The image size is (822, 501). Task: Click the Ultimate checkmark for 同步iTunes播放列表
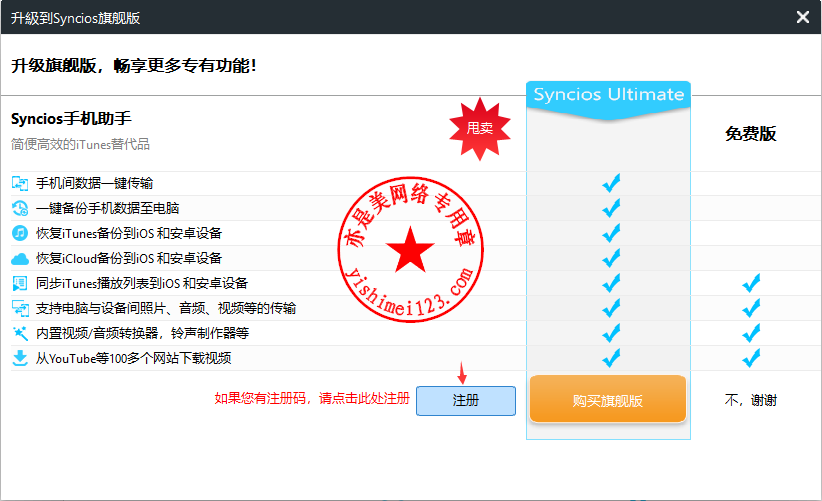[611, 283]
